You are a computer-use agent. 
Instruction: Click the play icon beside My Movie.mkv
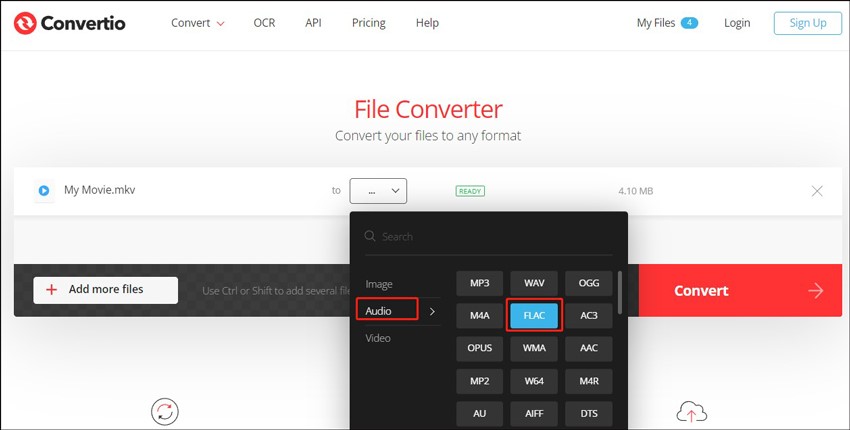(44, 191)
